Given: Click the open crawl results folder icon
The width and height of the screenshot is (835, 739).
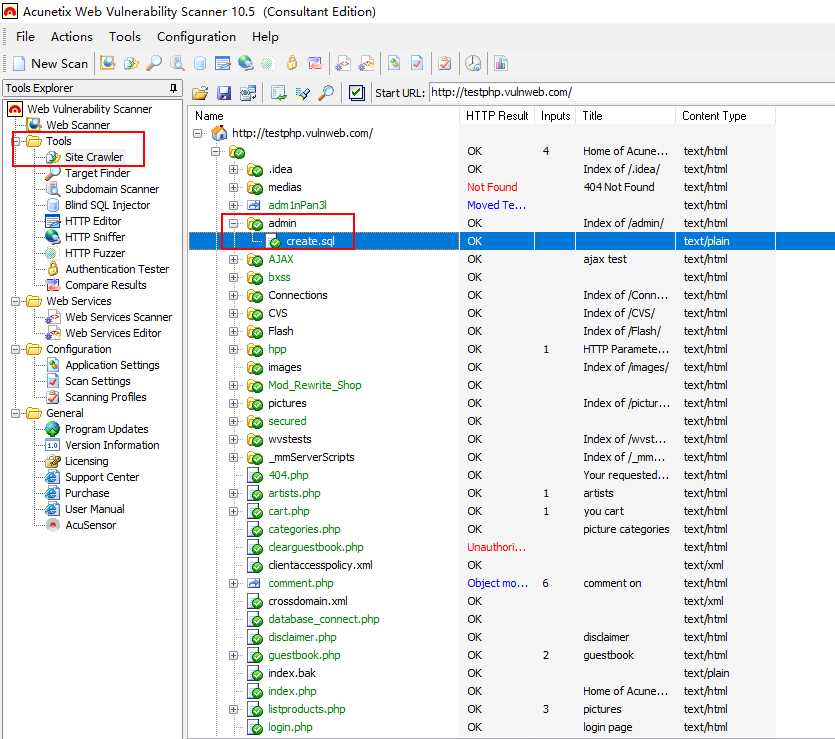Looking at the screenshot, I should 200,93.
